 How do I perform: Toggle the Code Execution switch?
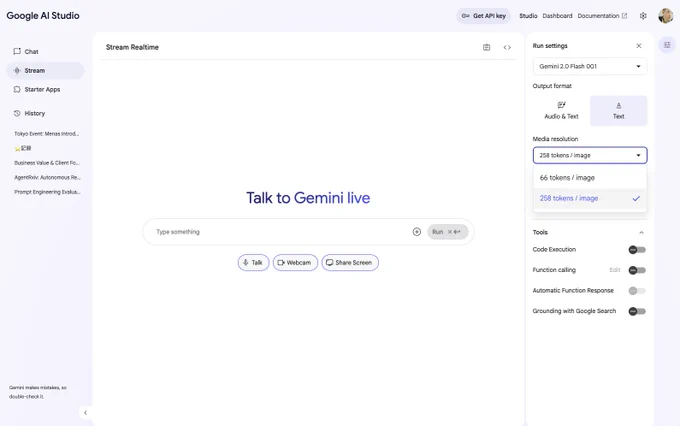(637, 250)
